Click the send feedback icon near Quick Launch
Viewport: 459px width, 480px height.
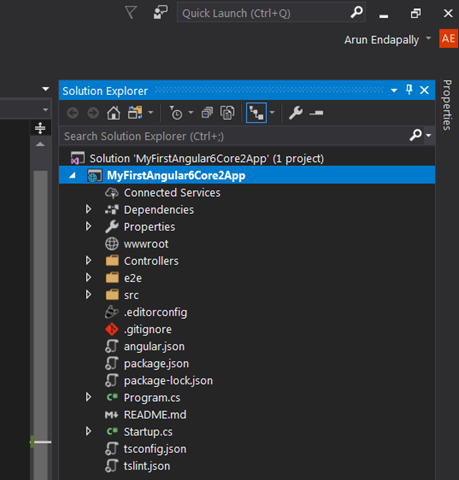pos(160,13)
